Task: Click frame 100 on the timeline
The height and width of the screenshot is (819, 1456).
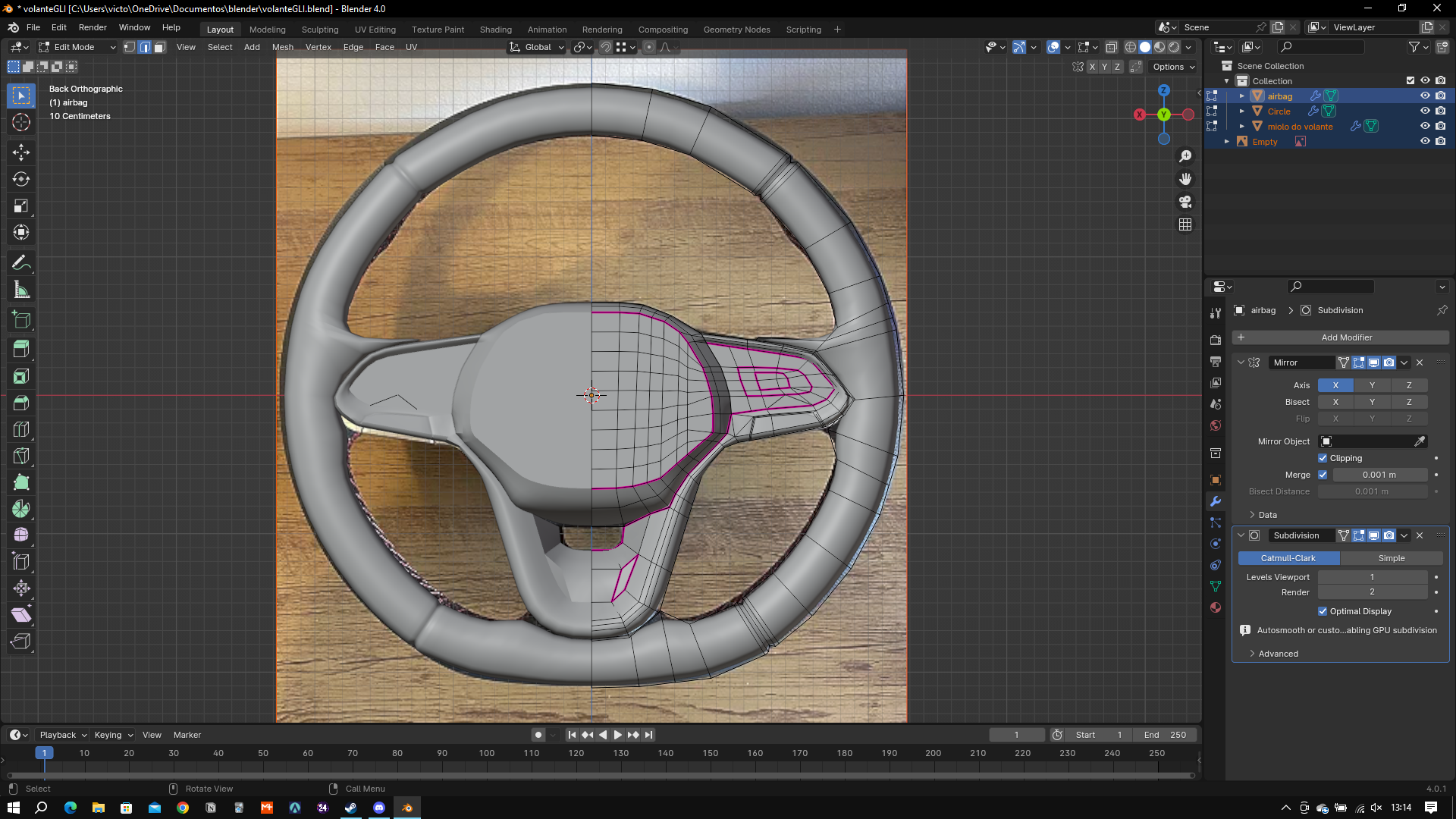Action: coord(487,754)
